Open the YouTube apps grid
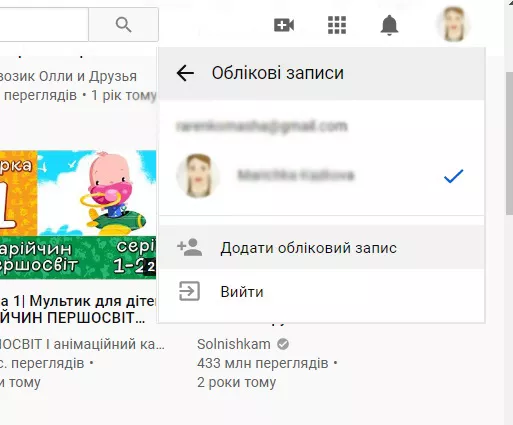This screenshot has width=513, height=425. 337,25
